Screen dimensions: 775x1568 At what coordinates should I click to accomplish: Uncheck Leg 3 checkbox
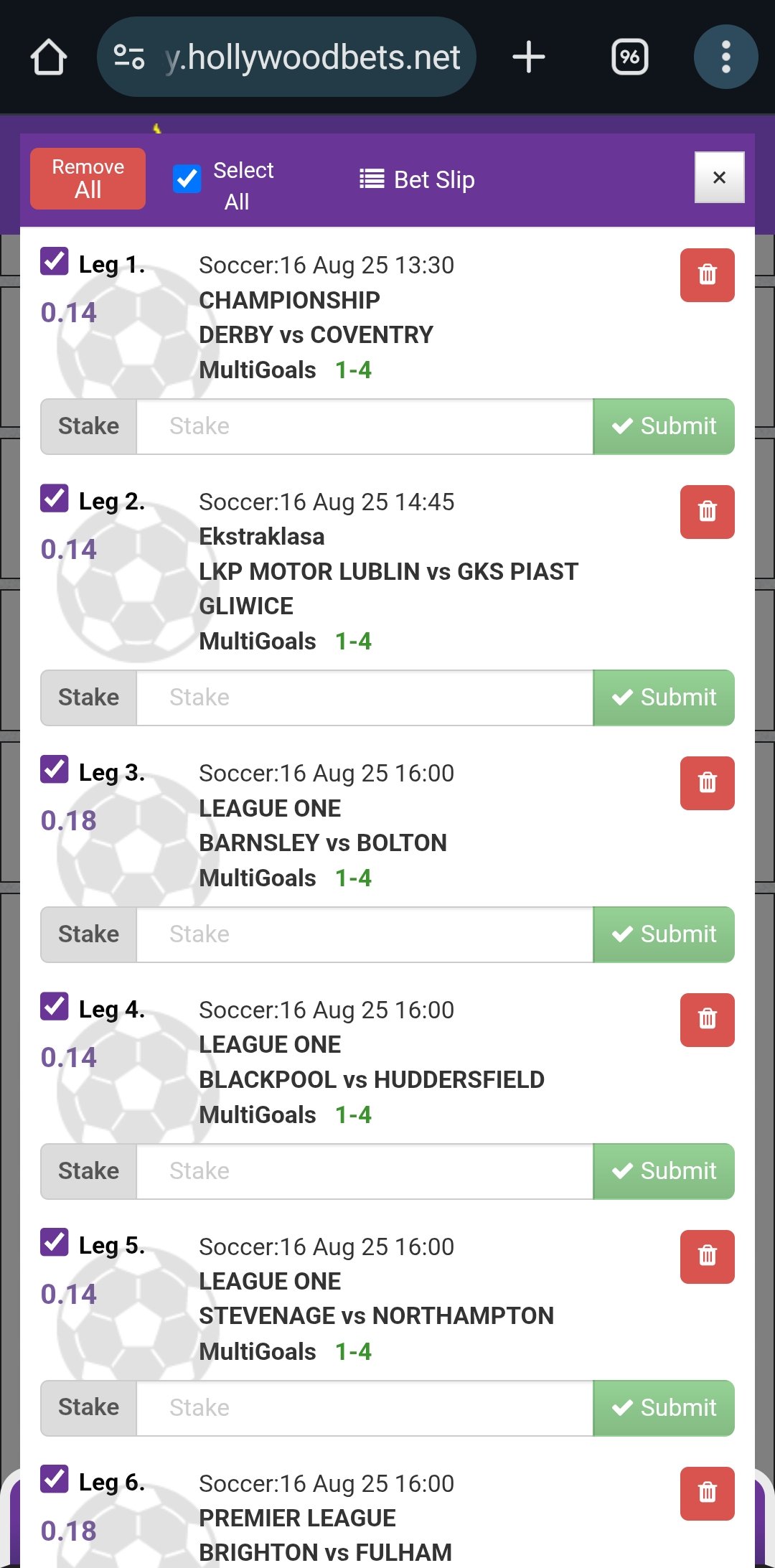[x=55, y=770]
